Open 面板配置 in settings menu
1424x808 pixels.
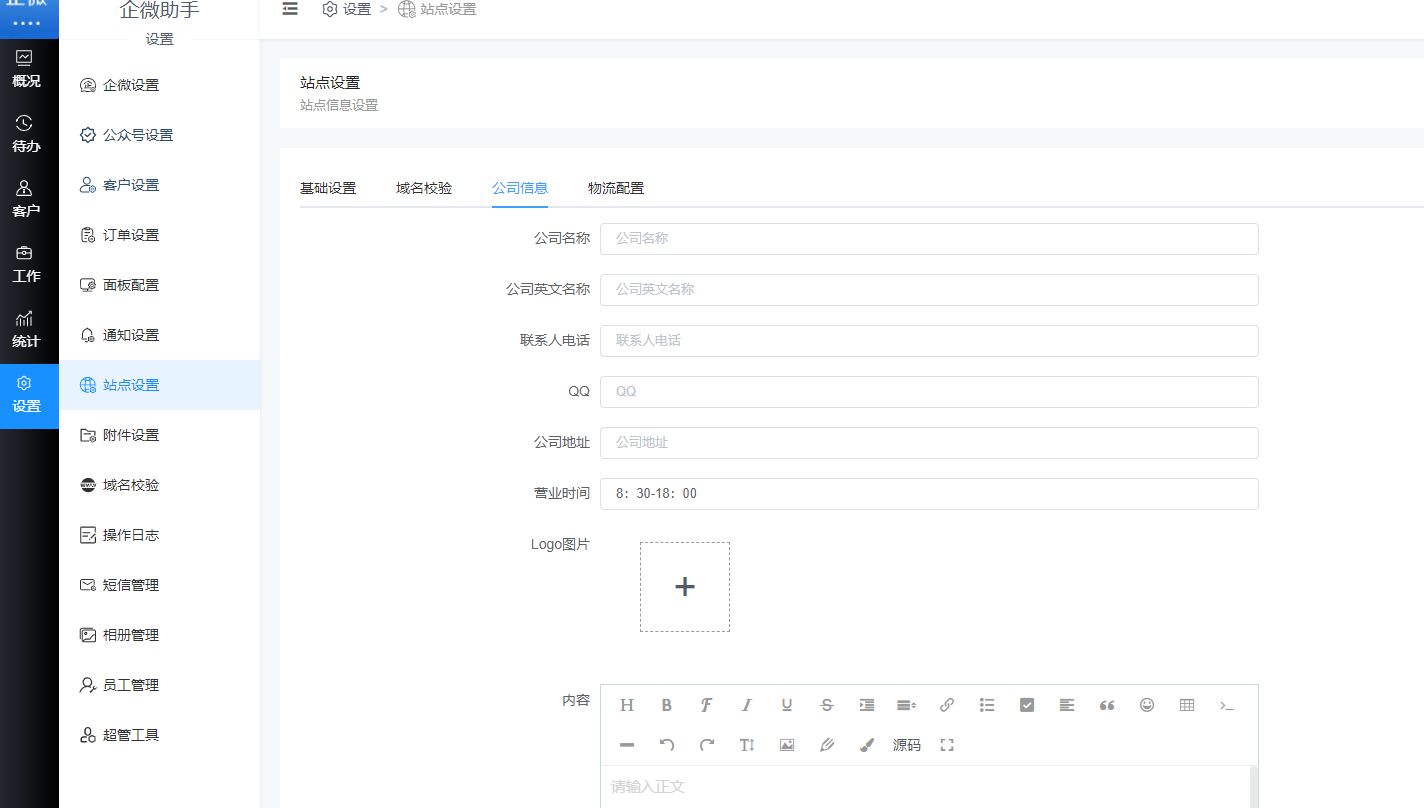pyautogui.click(x=160, y=285)
